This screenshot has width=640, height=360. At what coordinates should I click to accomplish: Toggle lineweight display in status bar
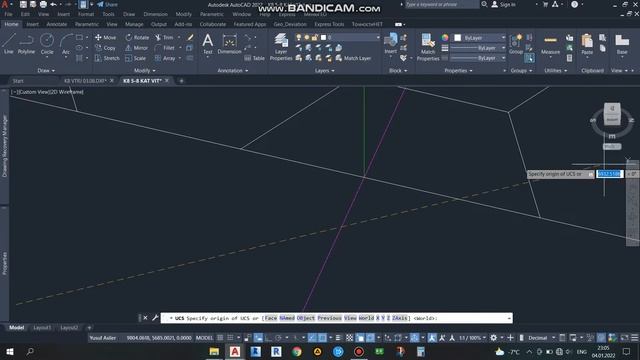tap(338, 338)
